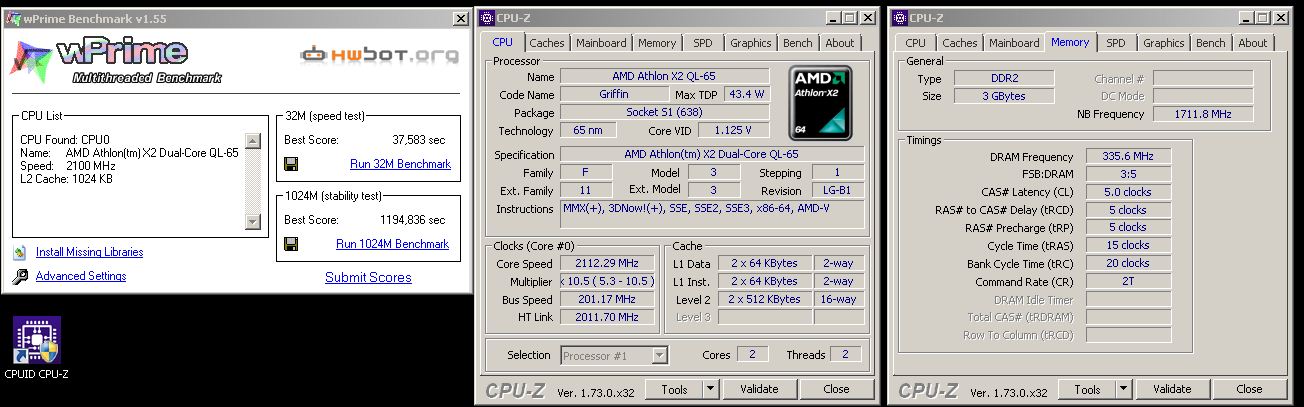The width and height of the screenshot is (1304, 407).
Task: Click the wPrime Benchmark title bar icon
Action: (13, 18)
